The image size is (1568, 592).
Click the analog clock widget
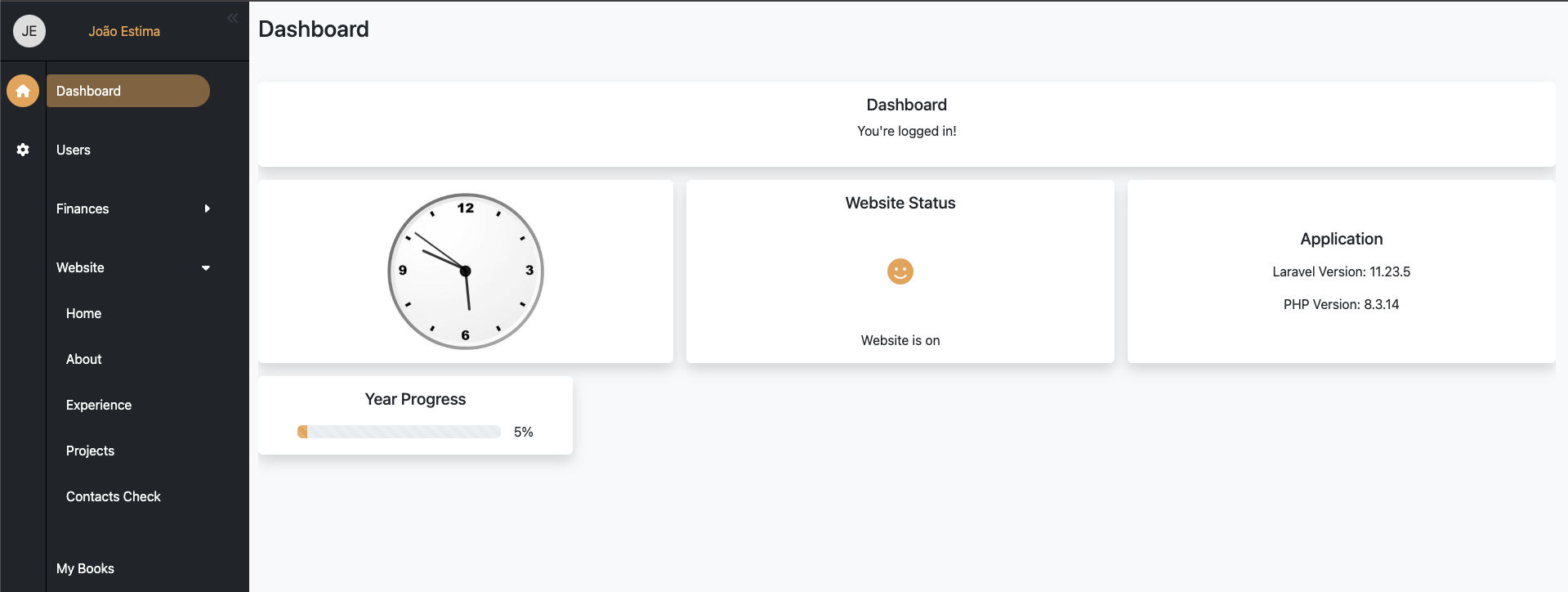[x=466, y=271]
